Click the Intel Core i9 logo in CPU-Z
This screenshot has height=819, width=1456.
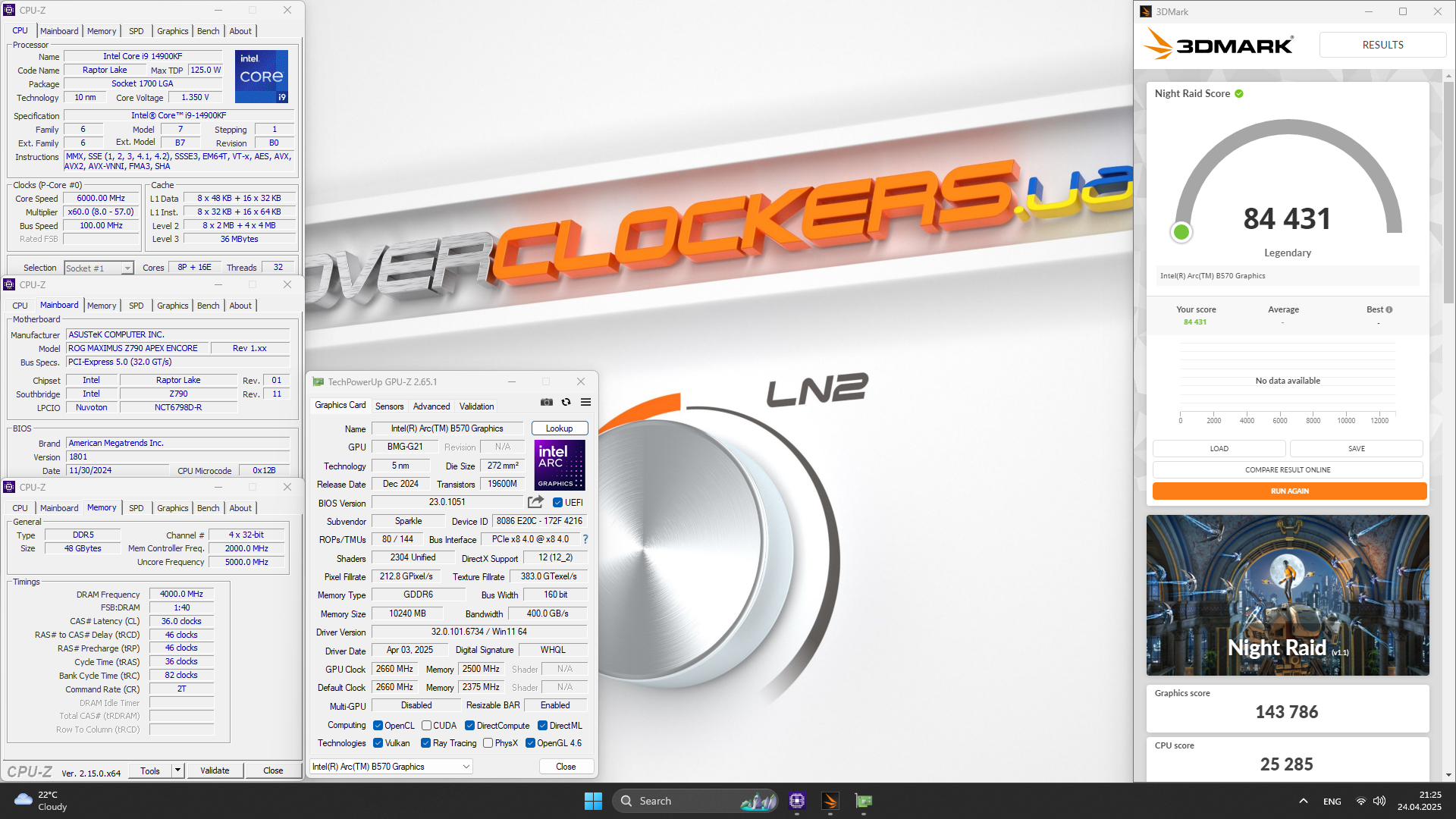[262, 77]
